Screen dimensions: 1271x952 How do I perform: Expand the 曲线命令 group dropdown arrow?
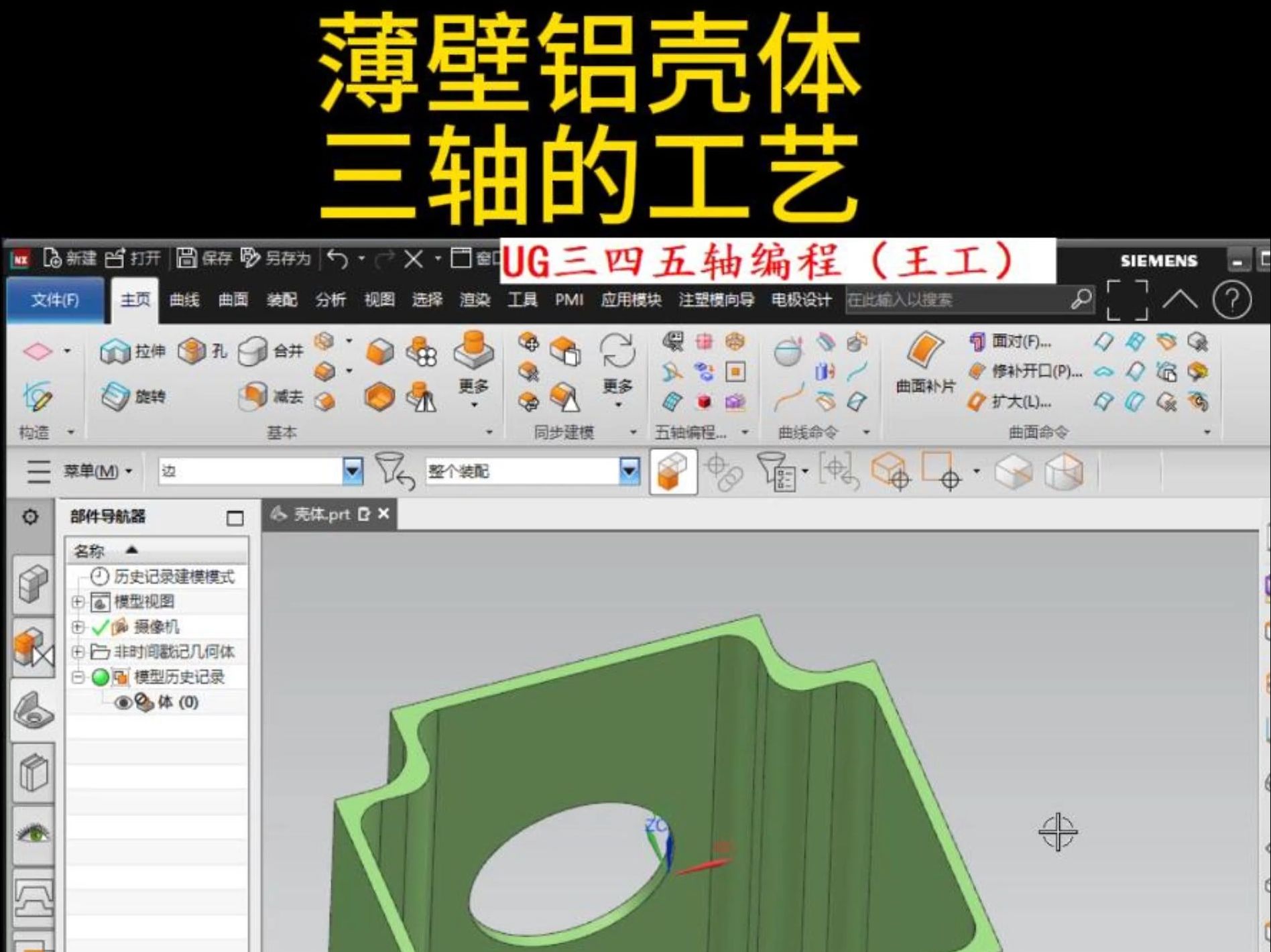865,432
